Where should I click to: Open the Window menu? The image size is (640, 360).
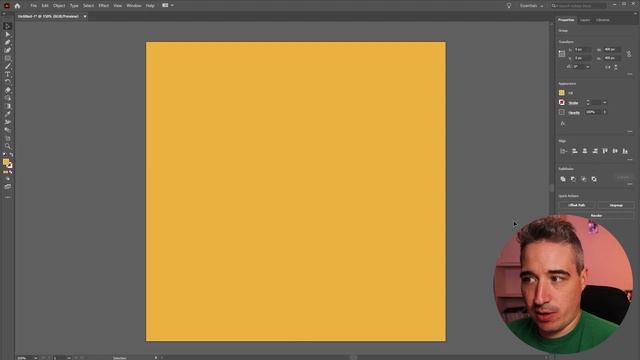[x=133, y=6]
